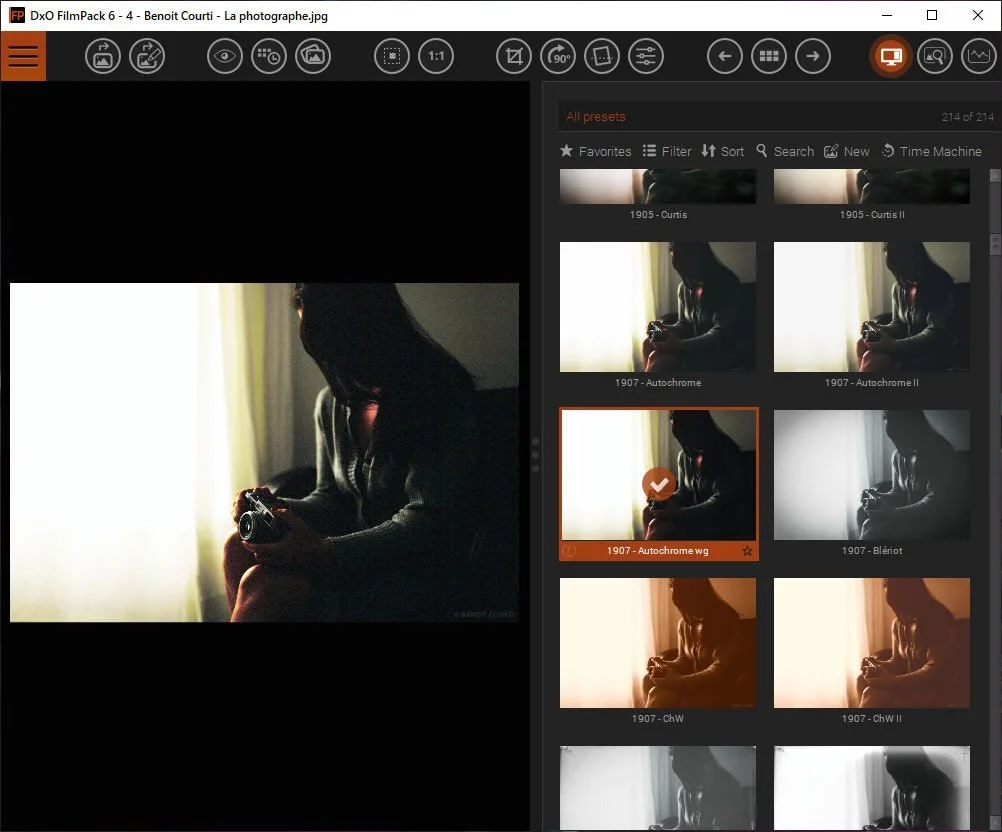Toggle the histogram panel icon
Screen dimensions: 1002x832
[979, 56]
